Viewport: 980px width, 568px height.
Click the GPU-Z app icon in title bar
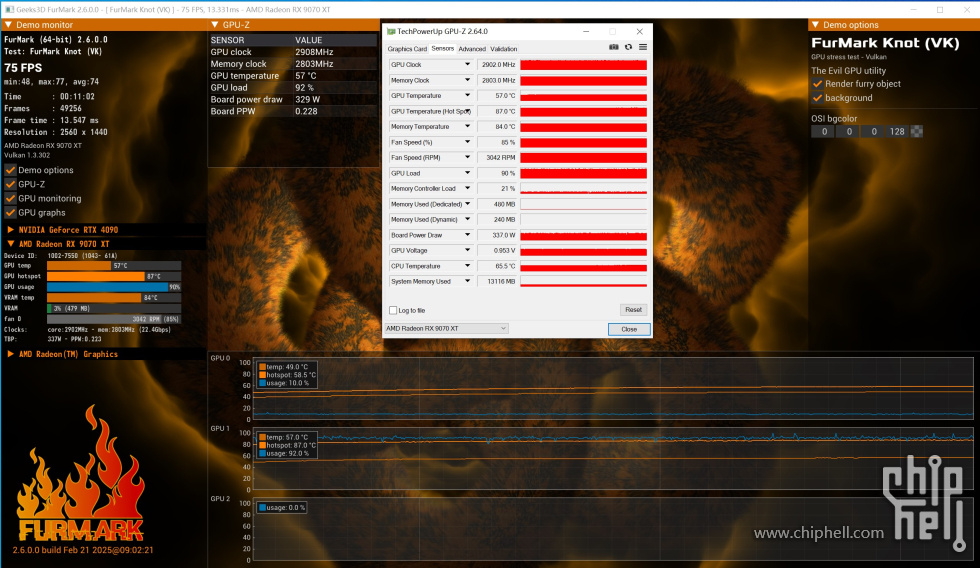(x=391, y=31)
